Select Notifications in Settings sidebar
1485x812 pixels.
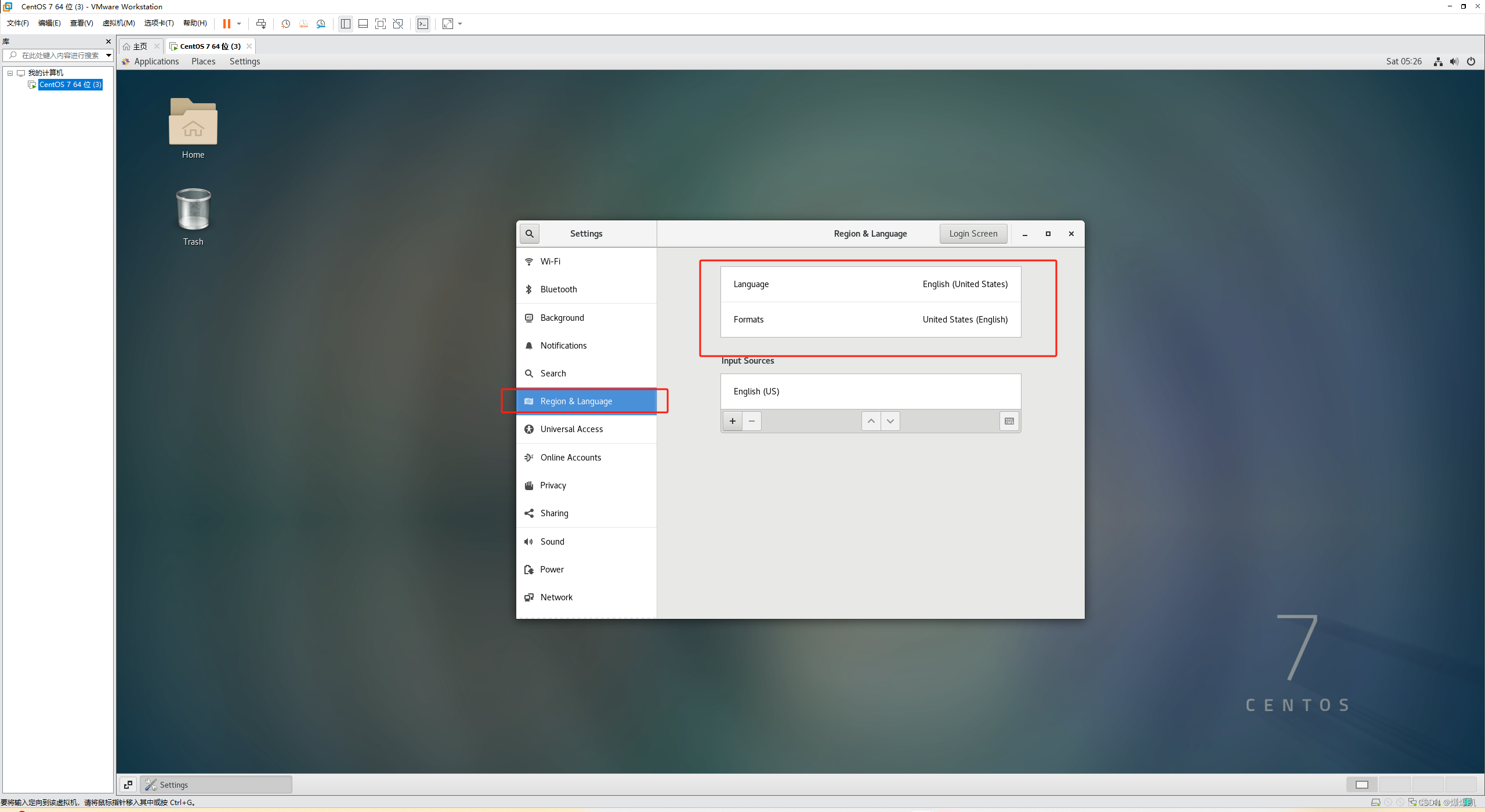[x=586, y=346]
